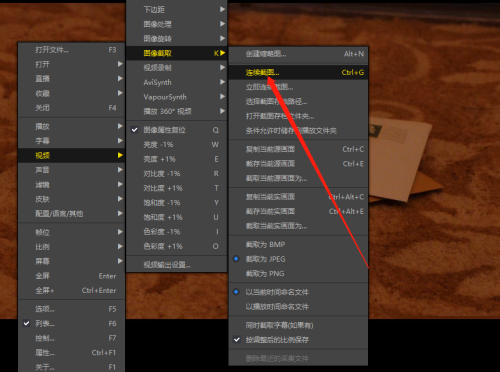The height and width of the screenshot is (372, 500).
Task: Enable 同时截取字幕(如果有) option
Action: click(299, 325)
